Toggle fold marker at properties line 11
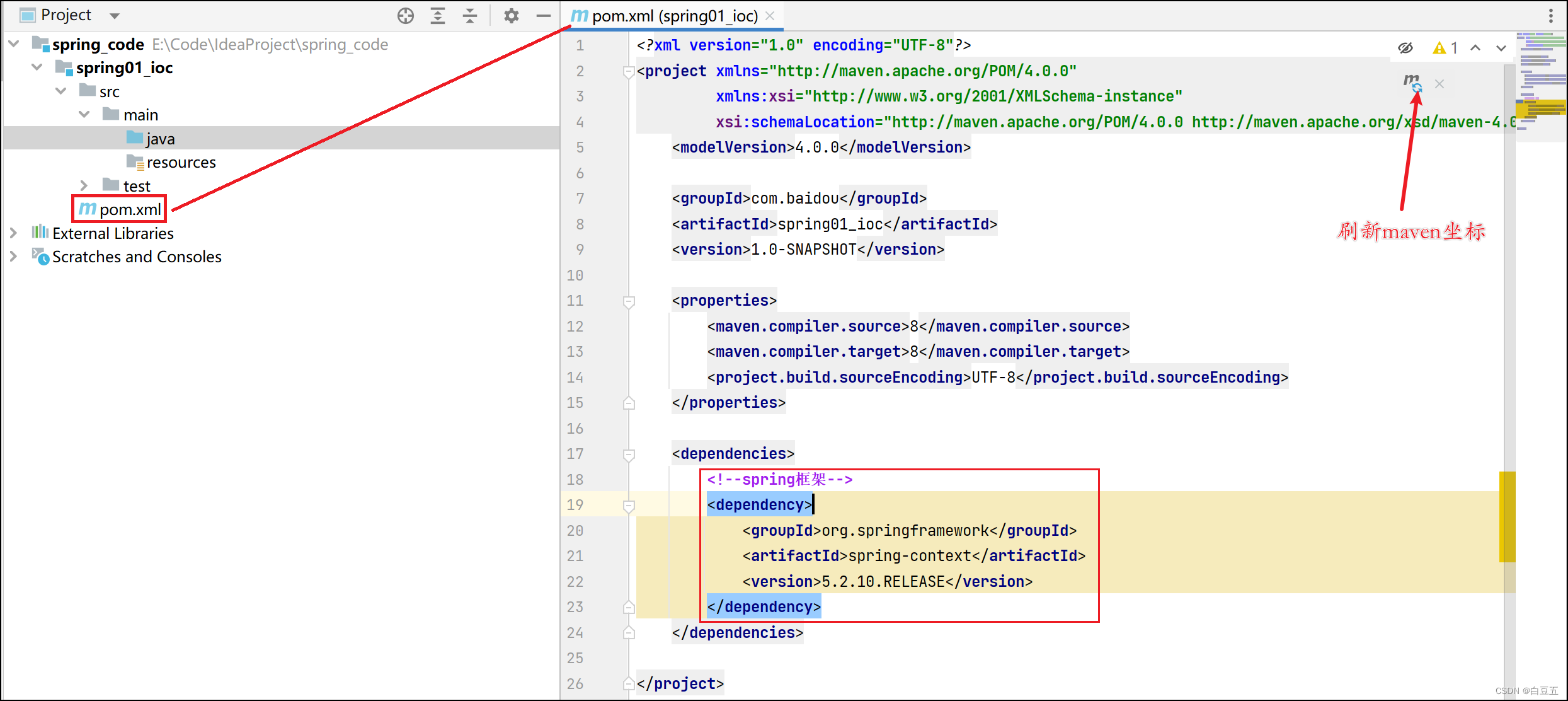Screen dimensions: 1568x701 629,301
